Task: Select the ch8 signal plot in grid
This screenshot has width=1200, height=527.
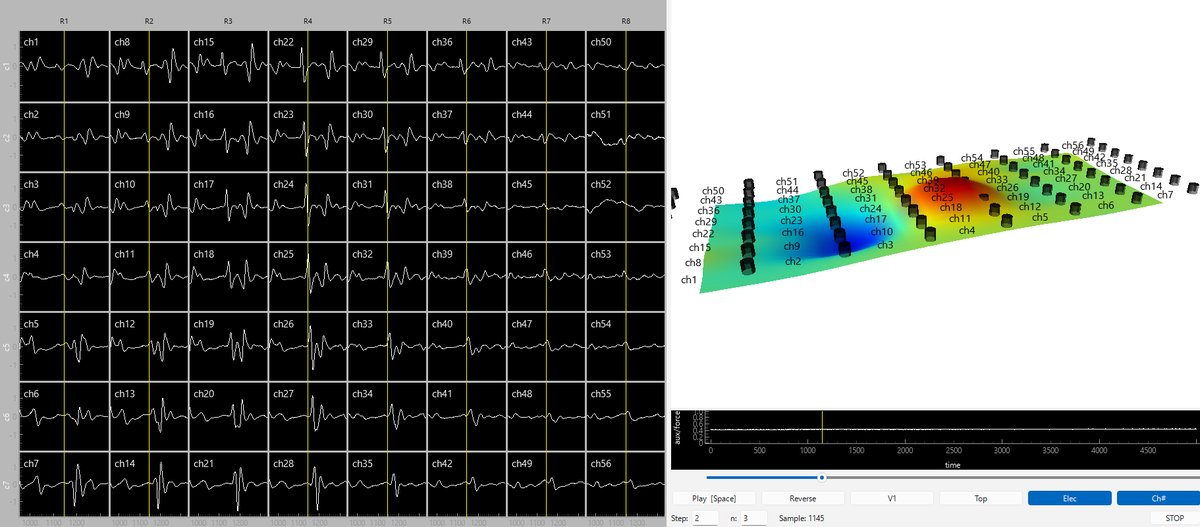Action: pos(149,65)
